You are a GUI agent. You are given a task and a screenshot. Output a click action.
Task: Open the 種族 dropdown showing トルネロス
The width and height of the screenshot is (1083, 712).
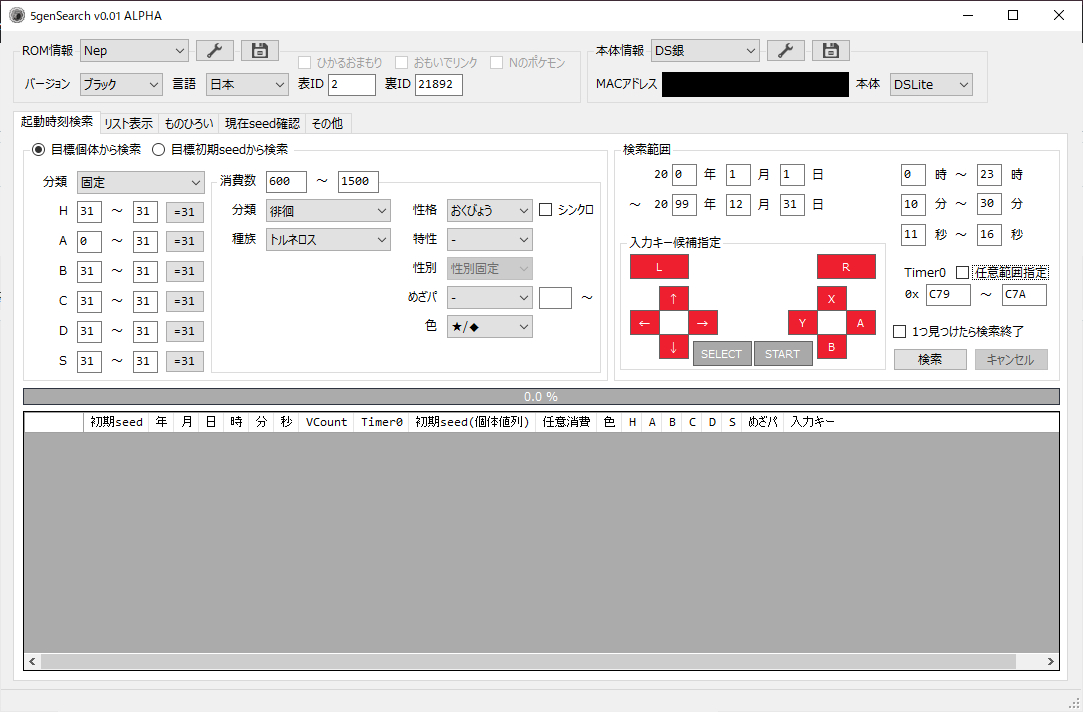tap(328, 240)
